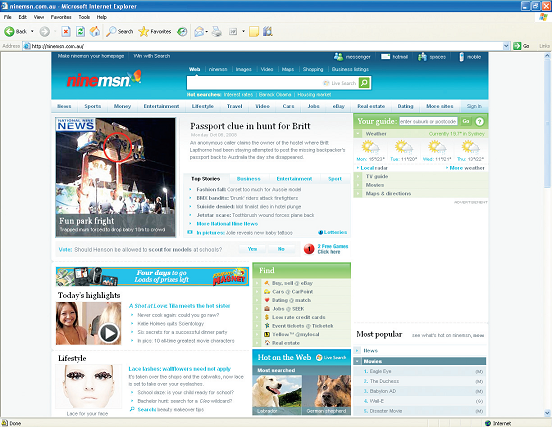This screenshot has width=552, height=427.
Task: Open the Lifestyle navigation item
Action: [203, 106]
